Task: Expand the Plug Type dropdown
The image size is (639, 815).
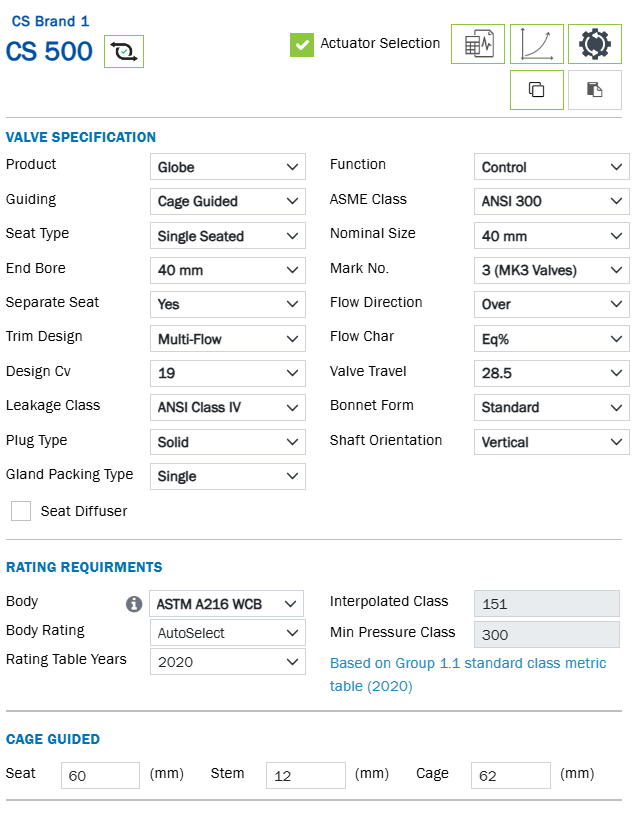Action: click(x=228, y=442)
